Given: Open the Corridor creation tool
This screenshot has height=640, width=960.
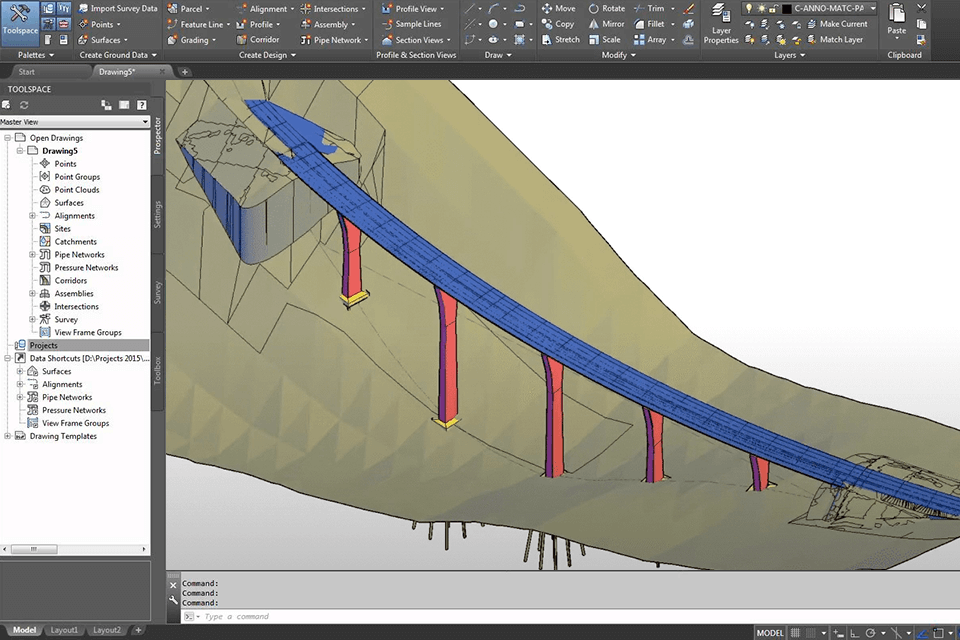Looking at the screenshot, I should coord(258,40).
